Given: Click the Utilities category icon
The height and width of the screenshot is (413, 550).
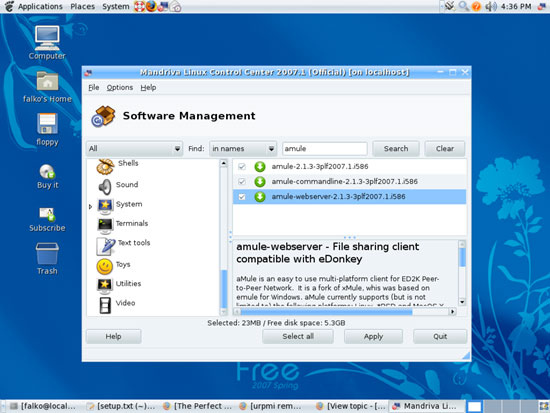Looking at the screenshot, I should point(105,285).
